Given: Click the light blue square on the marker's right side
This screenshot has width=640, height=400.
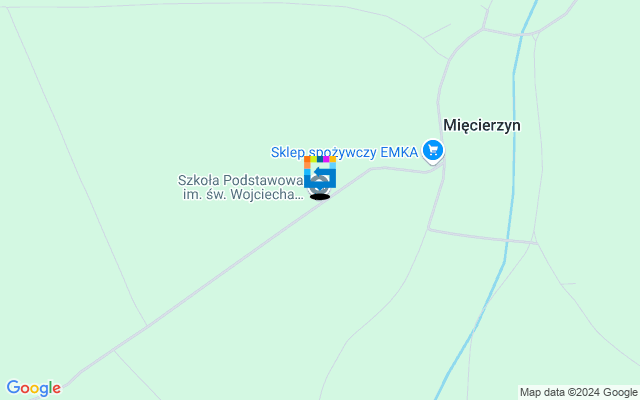Looking at the screenshot, I should pyautogui.click(x=333, y=165).
